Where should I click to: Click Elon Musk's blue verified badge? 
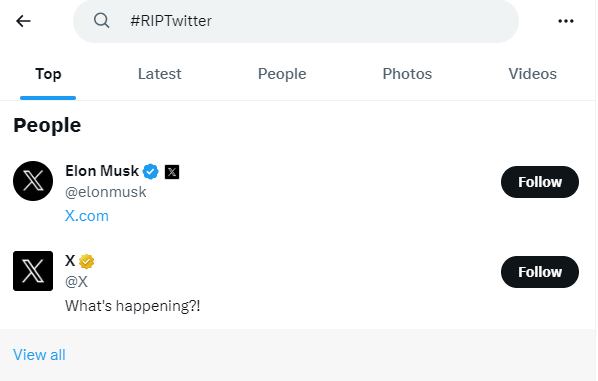[151, 171]
